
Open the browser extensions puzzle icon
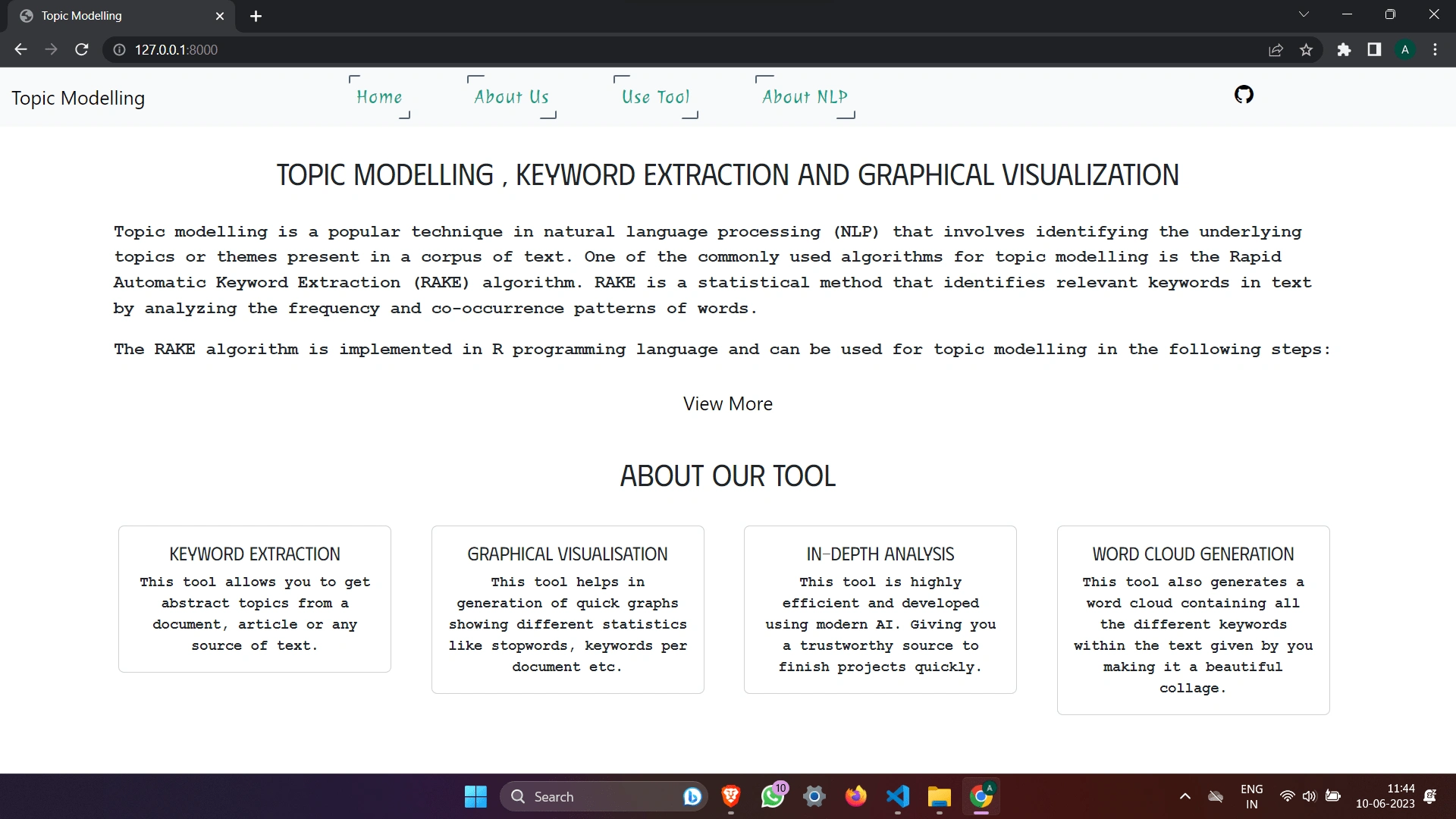coord(1344,50)
